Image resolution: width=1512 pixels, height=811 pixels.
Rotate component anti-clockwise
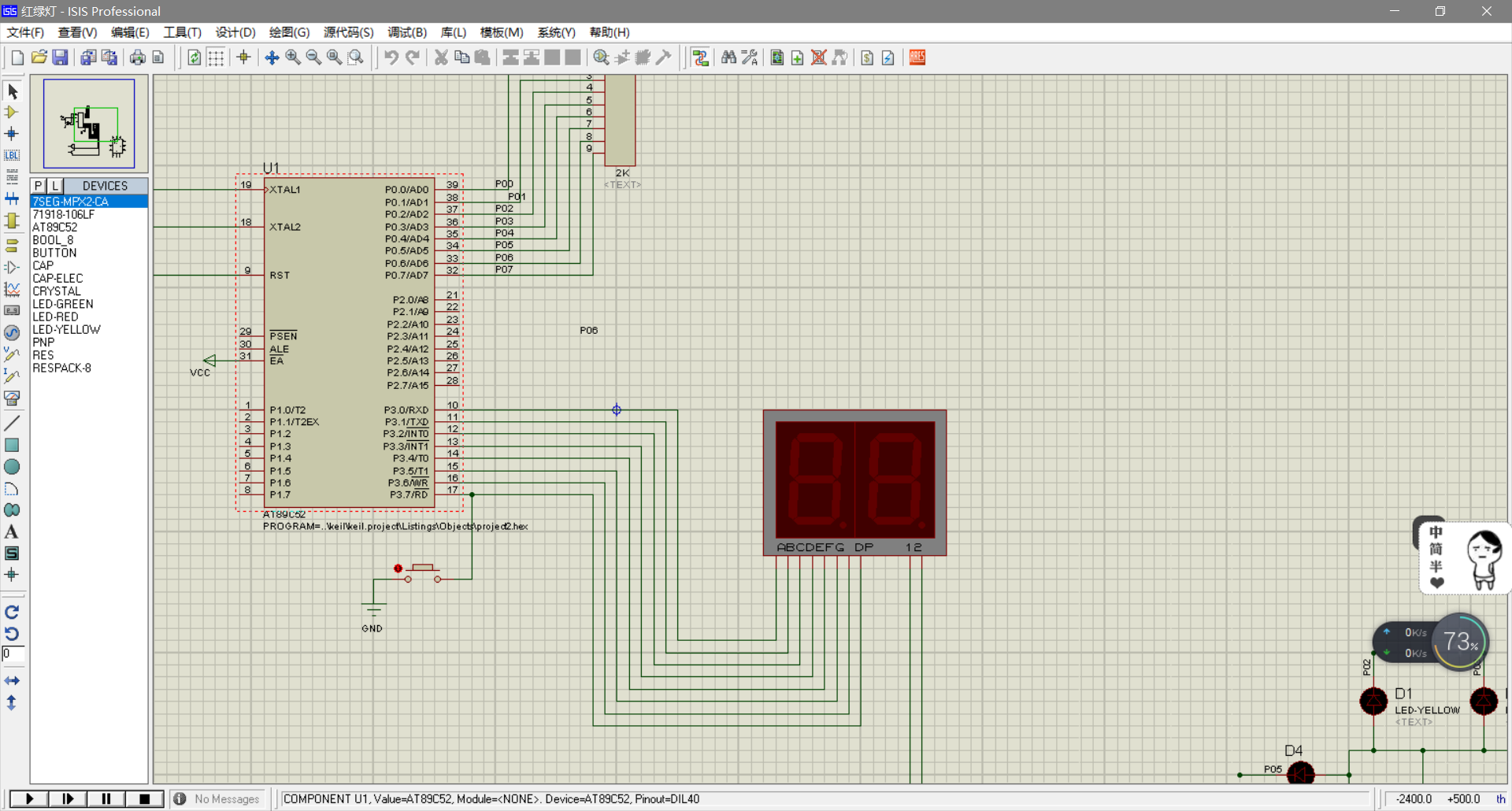tap(12, 634)
